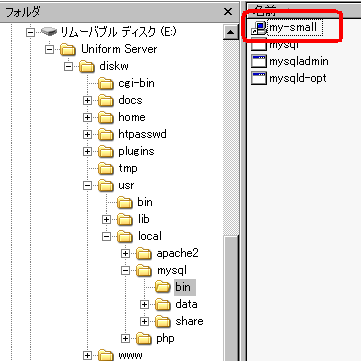Image resolution: width=361 pixels, height=361 pixels.
Task: Open the my-small configuration file icon
Action: 259,28
